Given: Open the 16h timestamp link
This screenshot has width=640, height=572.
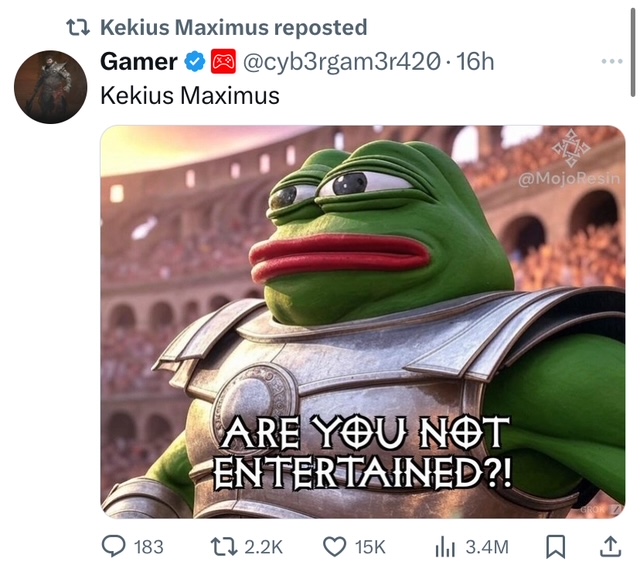Looking at the screenshot, I should (475, 62).
